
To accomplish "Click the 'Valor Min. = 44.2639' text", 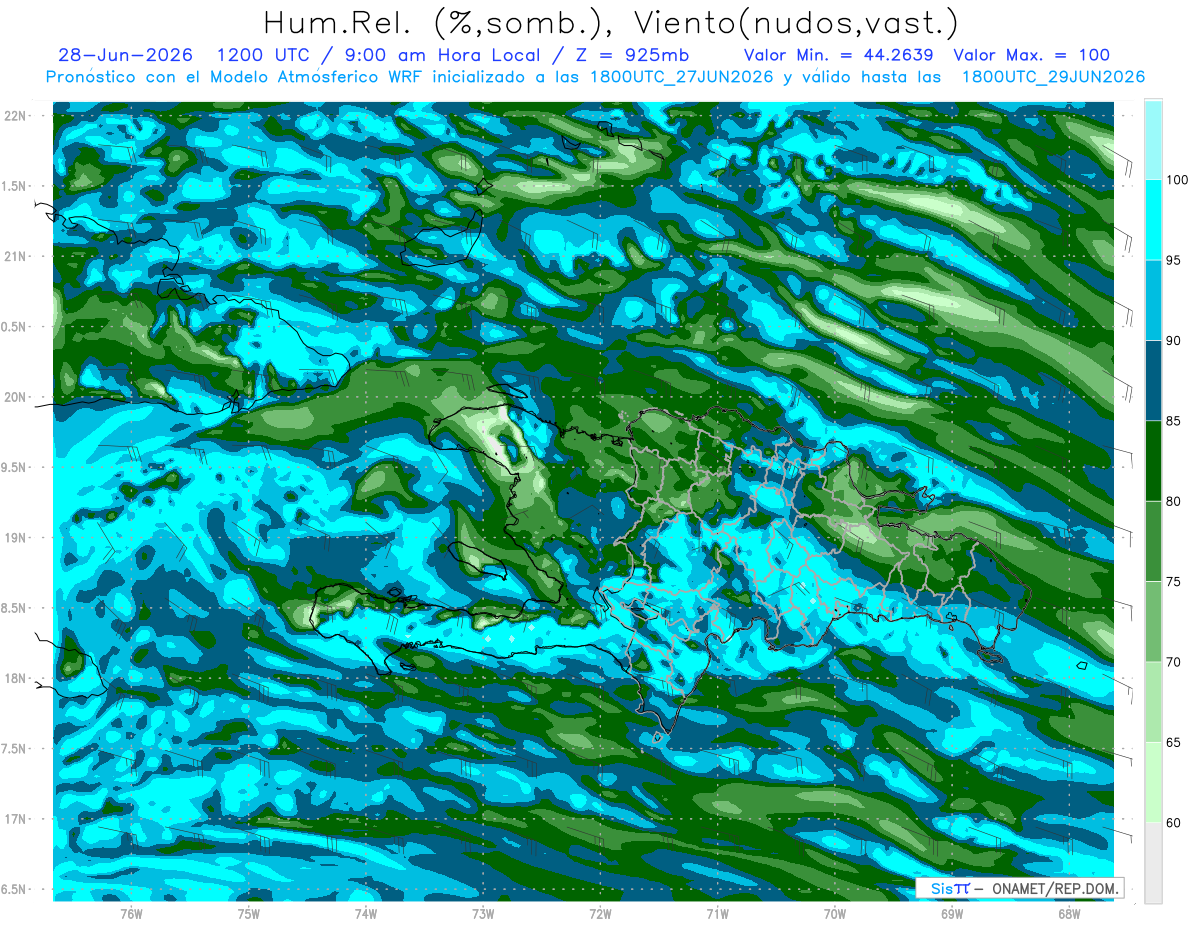I will [839, 55].
